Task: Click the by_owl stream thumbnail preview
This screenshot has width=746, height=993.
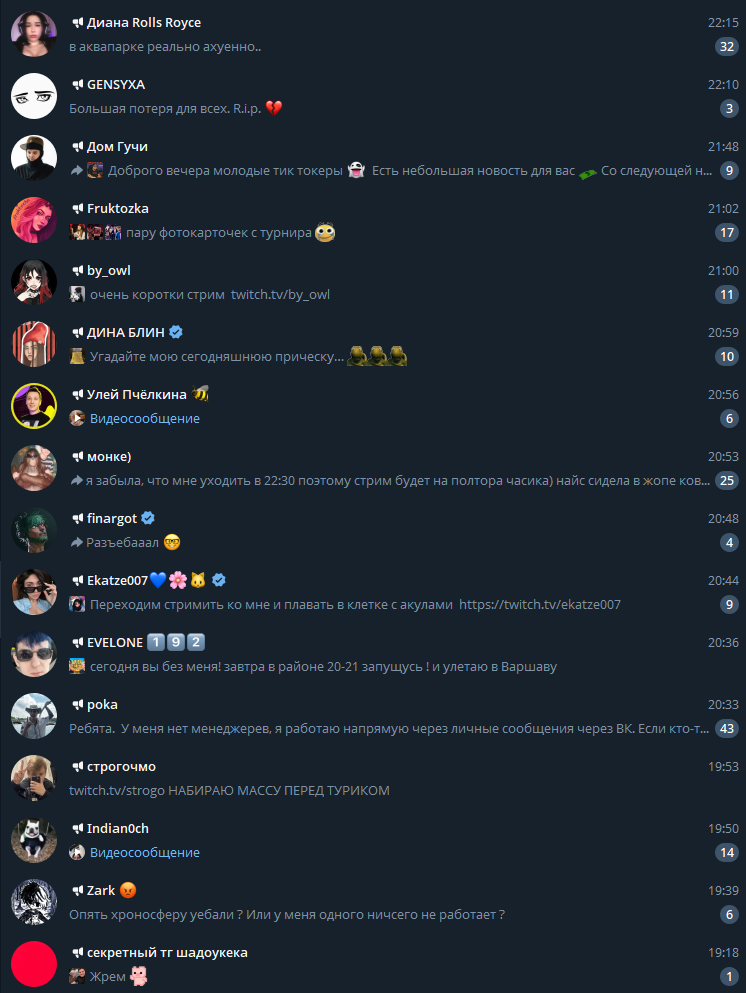Action: (77, 294)
